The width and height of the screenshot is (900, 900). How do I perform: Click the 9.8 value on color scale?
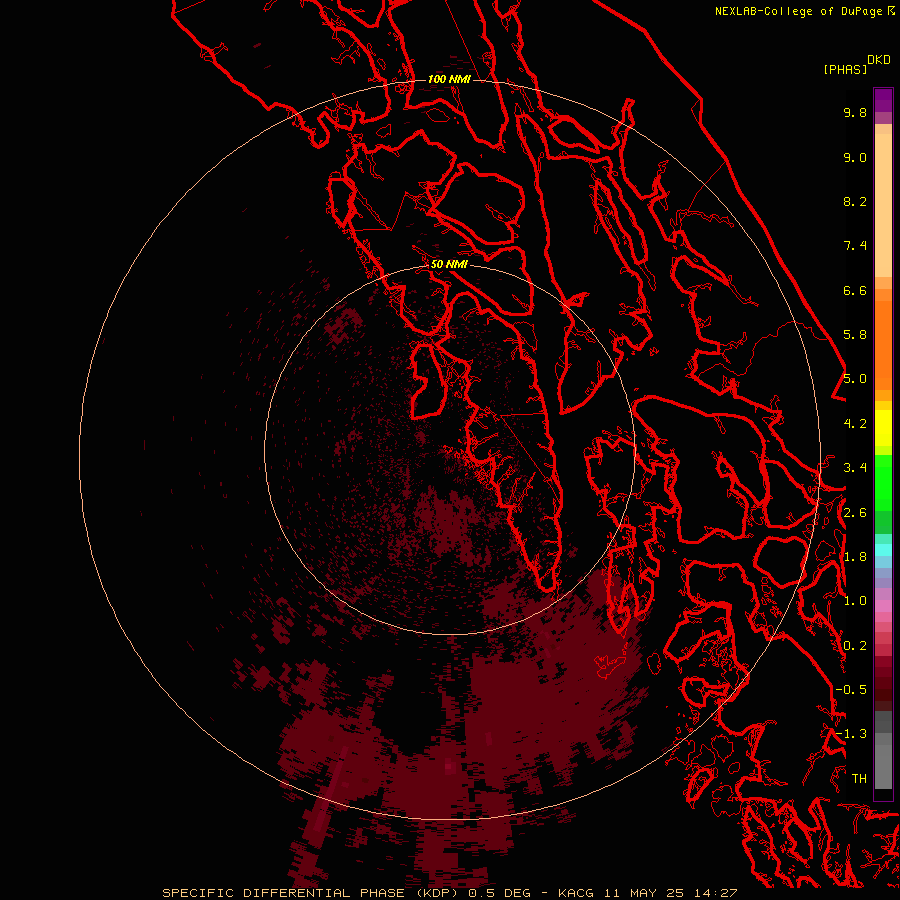[855, 112]
